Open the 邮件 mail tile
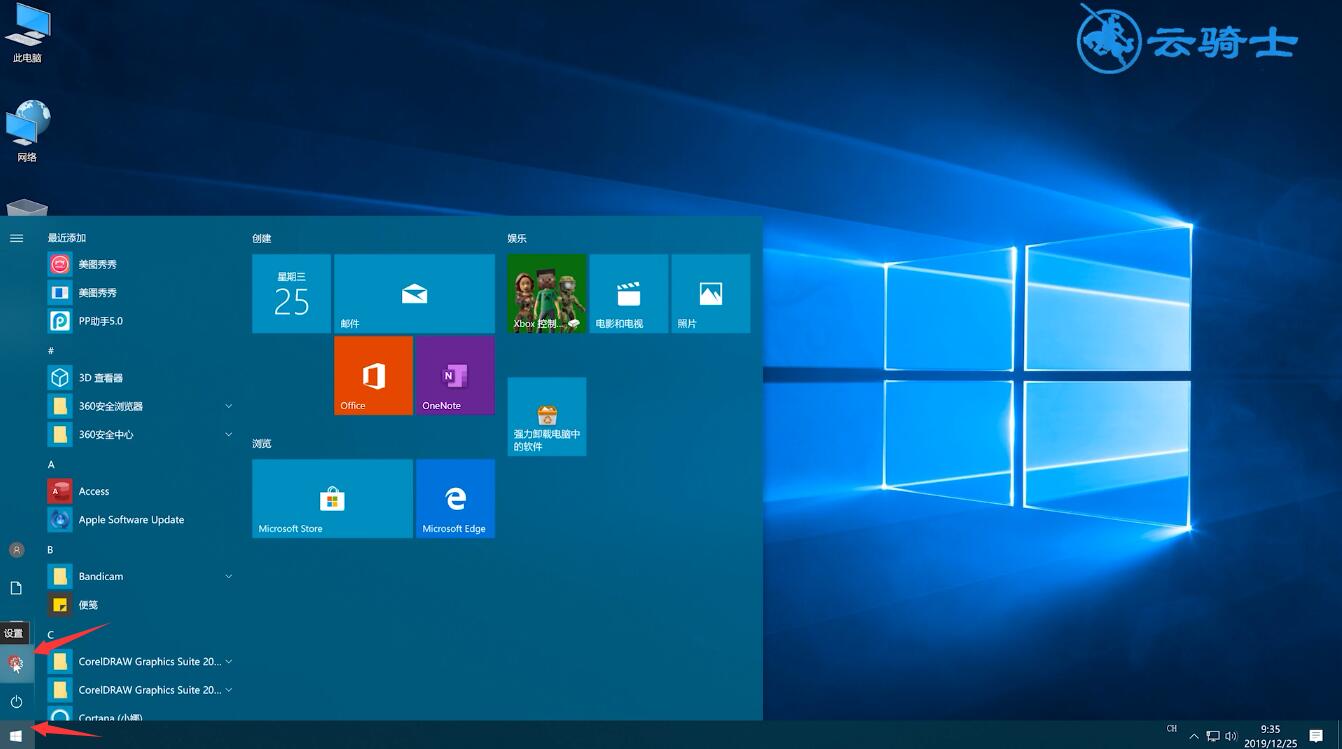Image resolution: width=1342 pixels, height=749 pixels. (414, 293)
